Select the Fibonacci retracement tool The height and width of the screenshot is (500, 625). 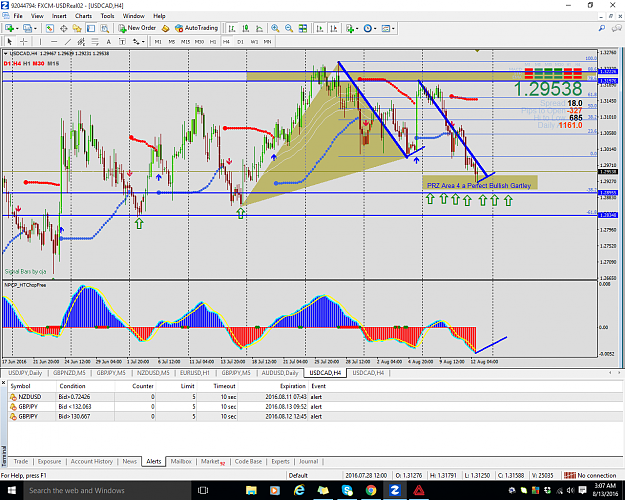point(95,41)
